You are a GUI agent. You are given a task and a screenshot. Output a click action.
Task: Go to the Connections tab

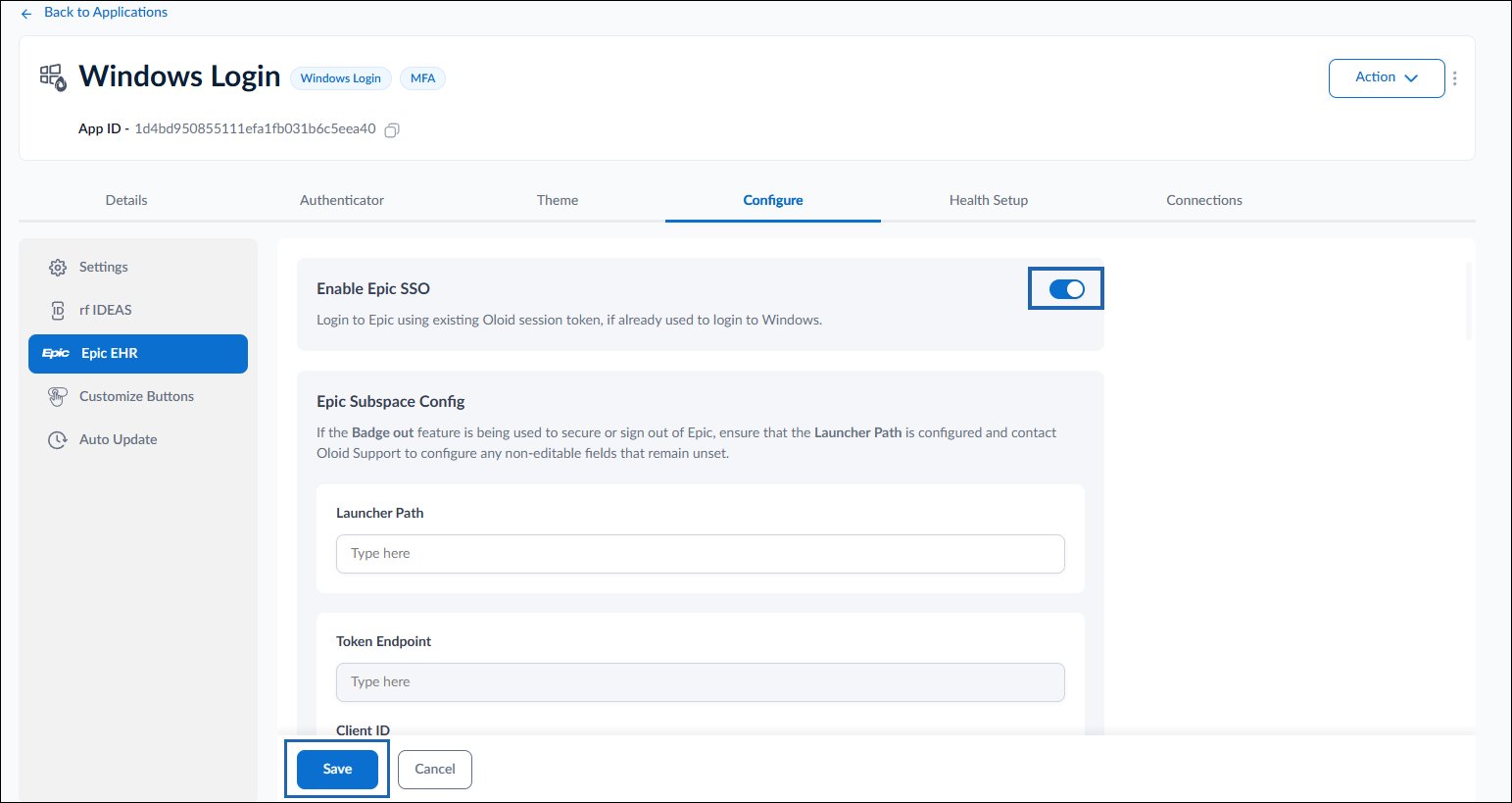[x=1204, y=200]
